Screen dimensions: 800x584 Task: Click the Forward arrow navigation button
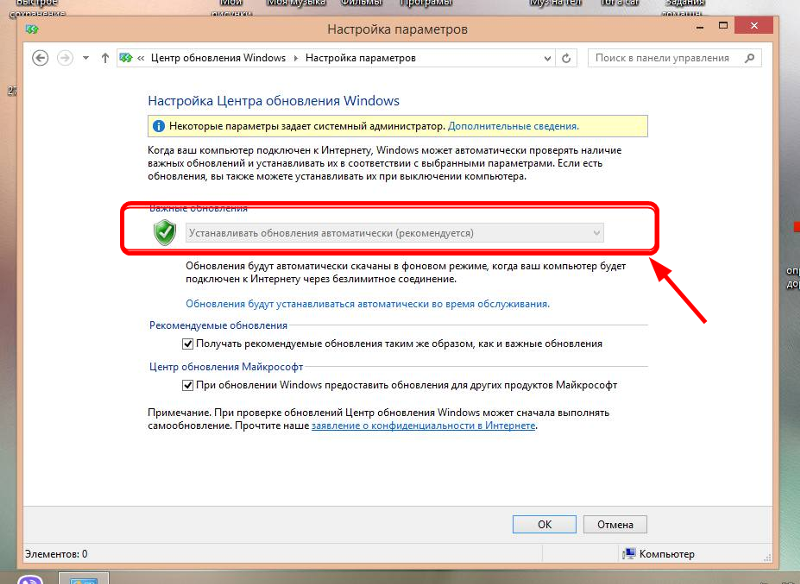(65, 58)
